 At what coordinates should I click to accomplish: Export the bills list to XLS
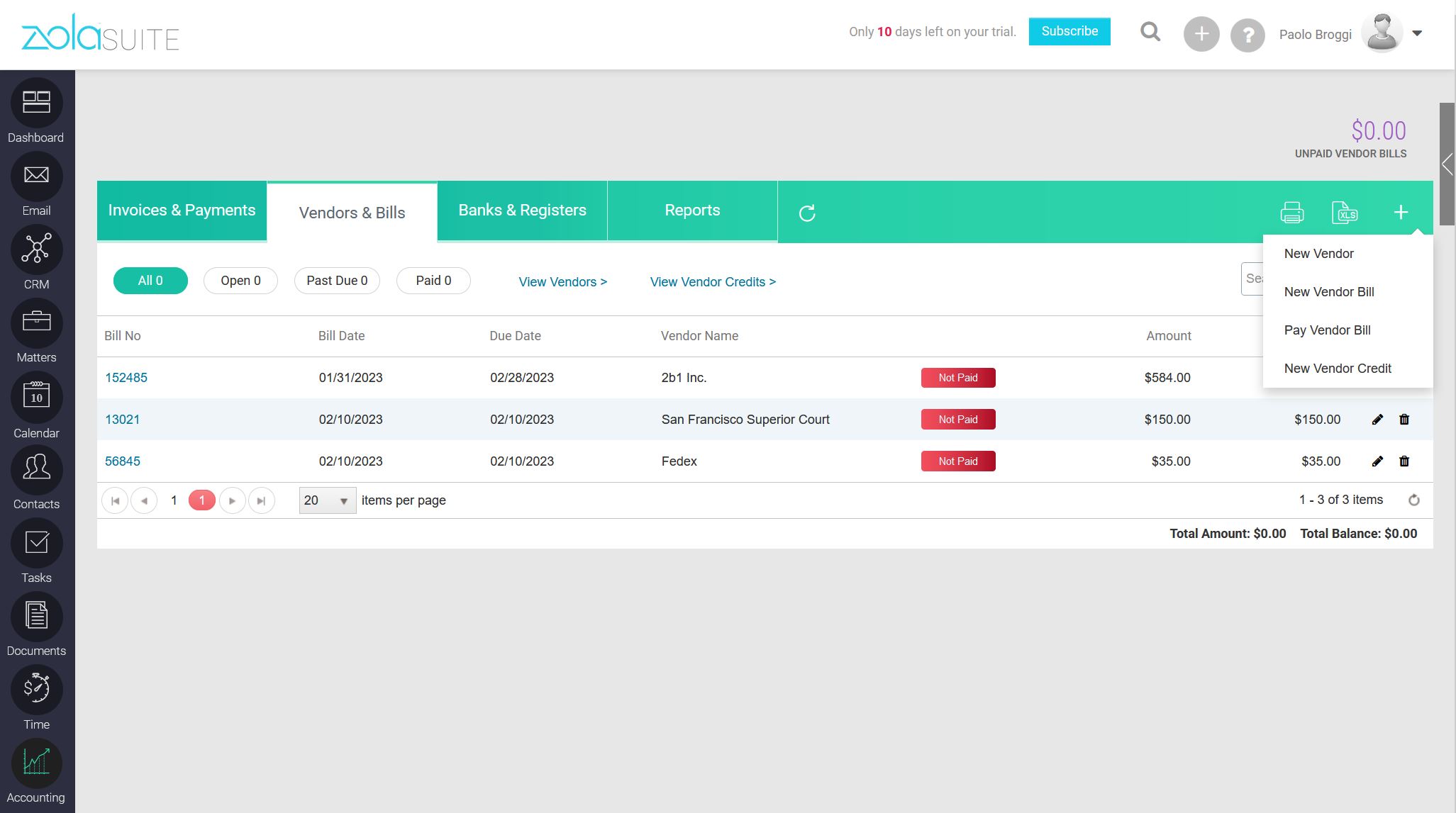[1345, 211]
